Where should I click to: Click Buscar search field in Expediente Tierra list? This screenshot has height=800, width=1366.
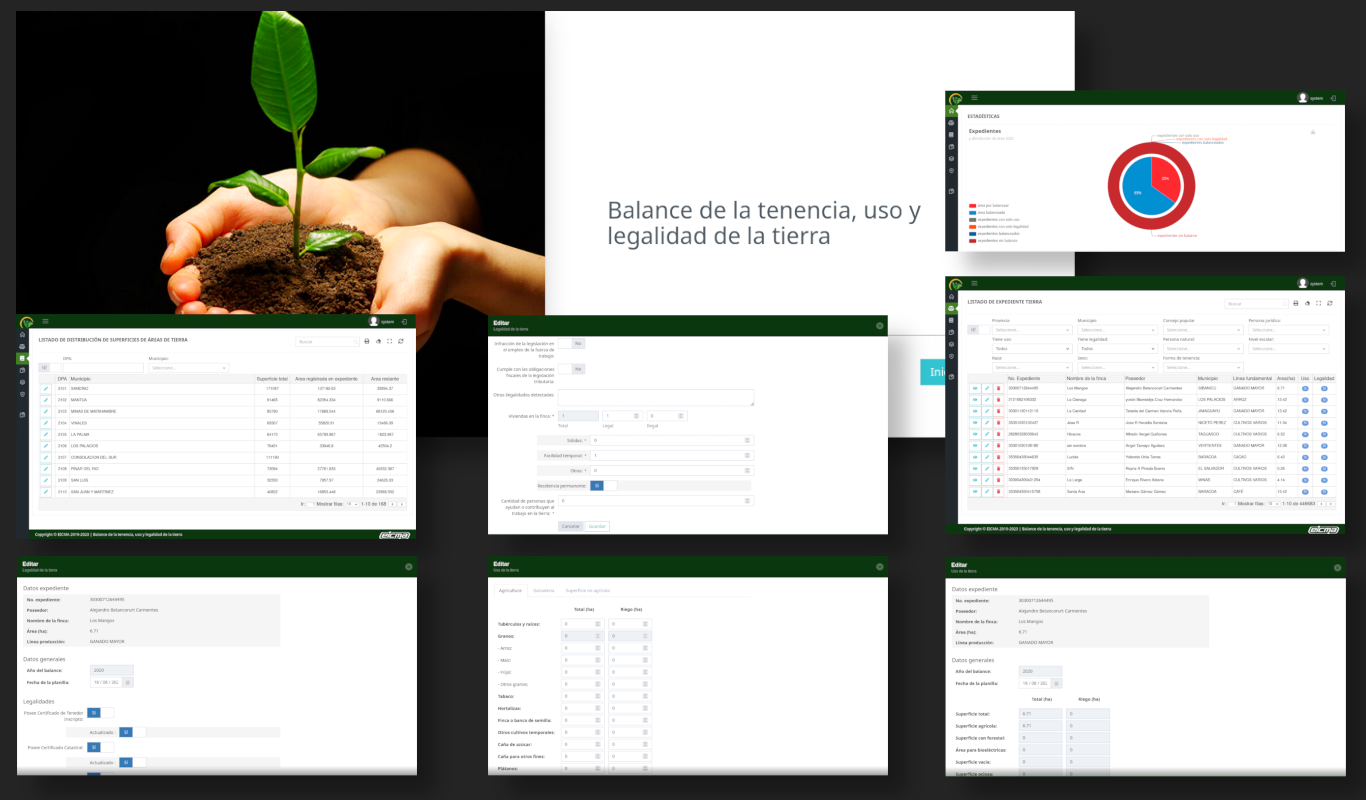[x=1255, y=303]
